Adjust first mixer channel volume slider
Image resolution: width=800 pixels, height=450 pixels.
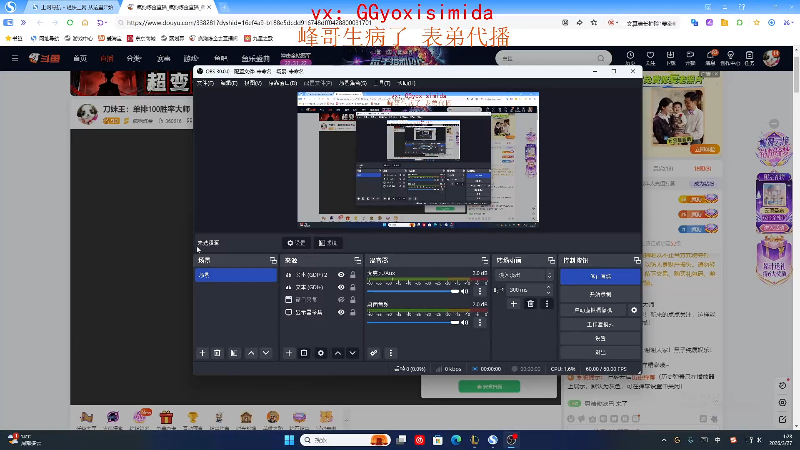click(x=413, y=291)
